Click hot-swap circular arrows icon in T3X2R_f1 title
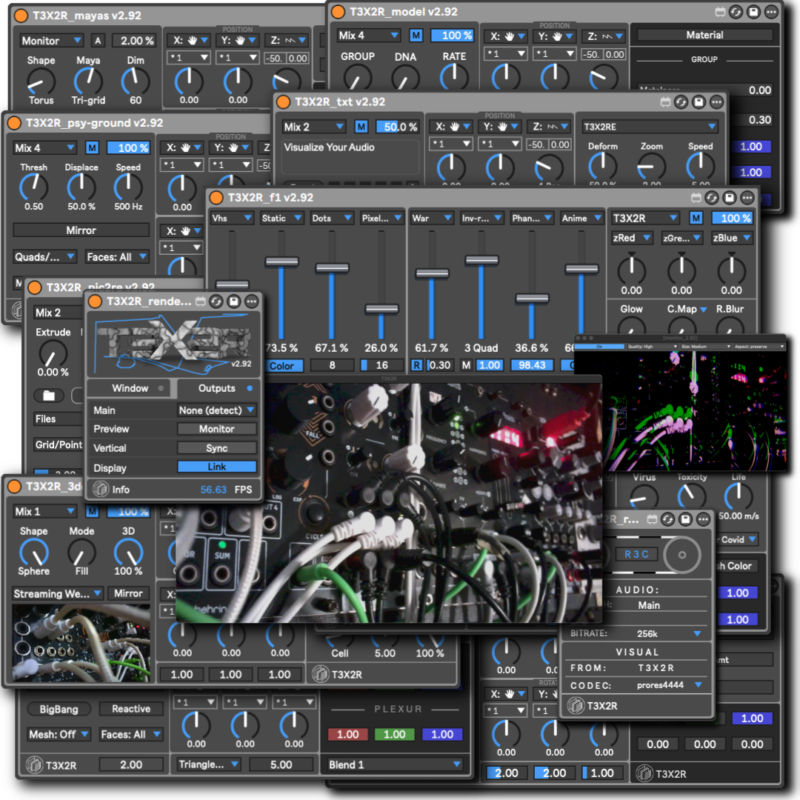 click(x=712, y=197)
